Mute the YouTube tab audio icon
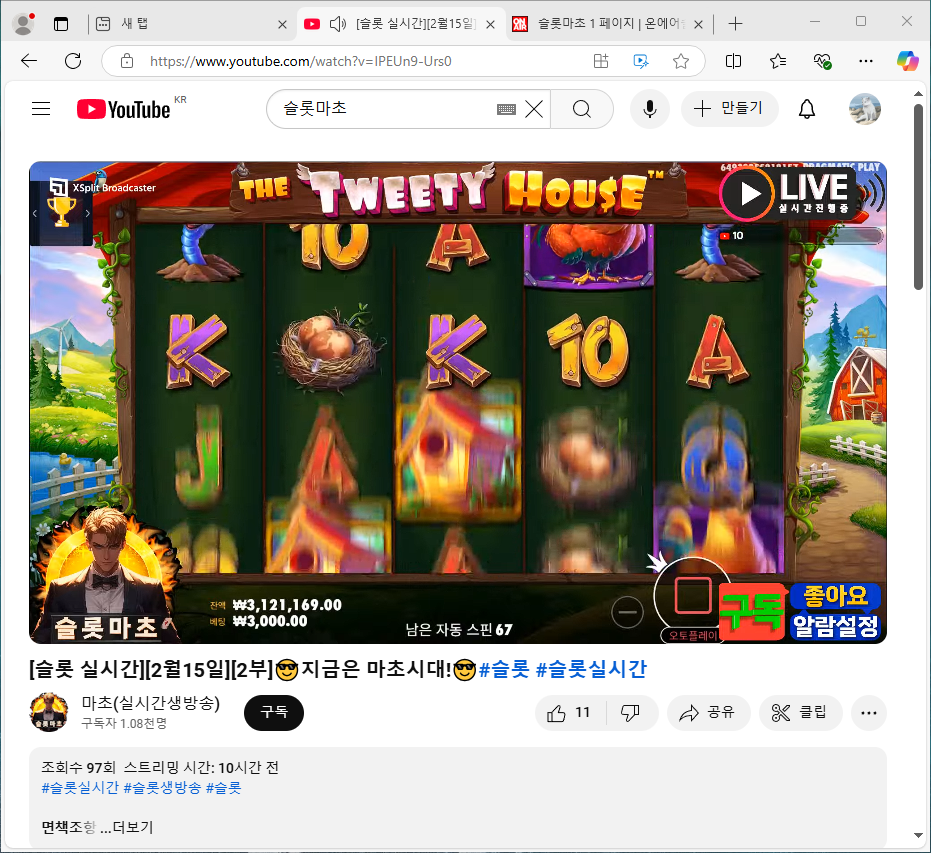The image size is (931, 853). tap(338, 24)
